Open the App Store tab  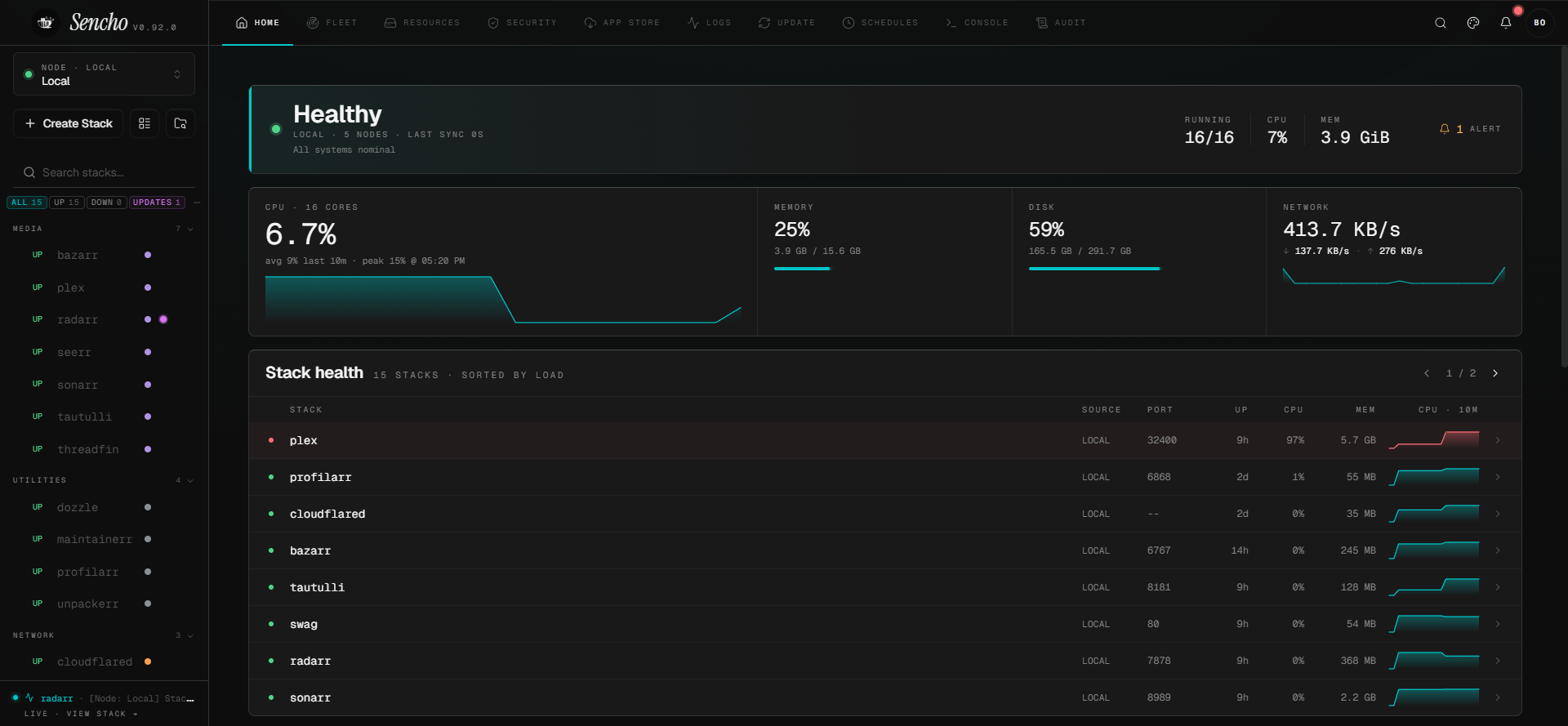point(622,23)
